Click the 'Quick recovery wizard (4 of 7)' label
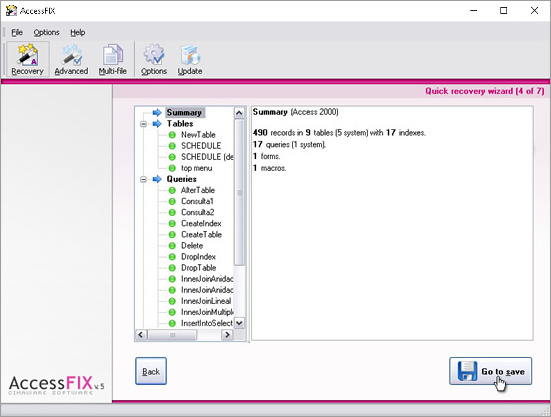Image resolution: width=551 pixels, height=417 pixels. 485,91
